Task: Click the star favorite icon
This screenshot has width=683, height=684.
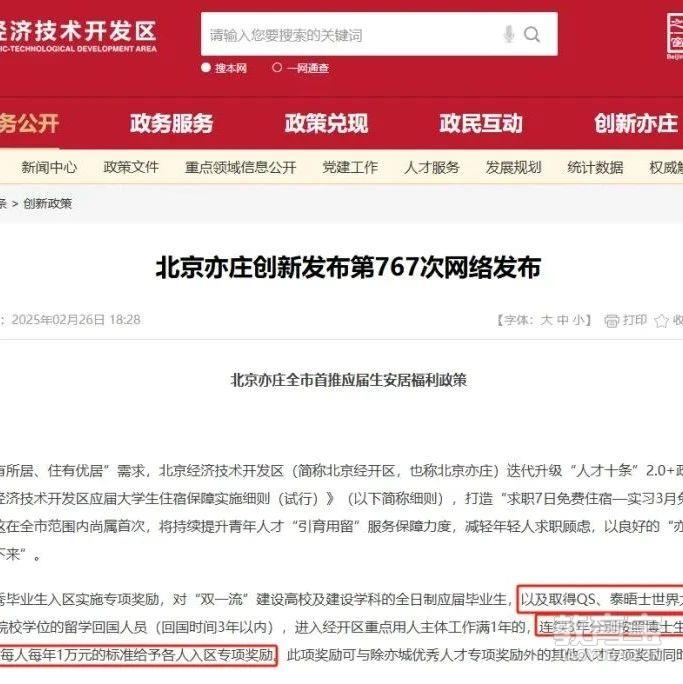Action: pyautogui.click(x=661, y=321)
